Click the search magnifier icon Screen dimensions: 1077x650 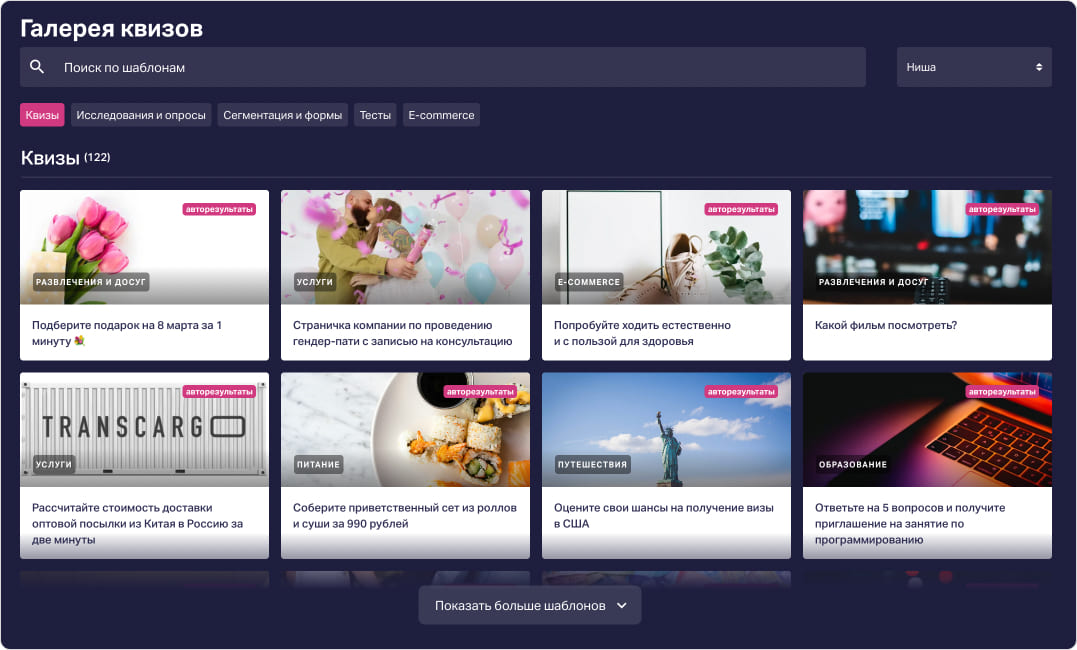tap(37, 67)
